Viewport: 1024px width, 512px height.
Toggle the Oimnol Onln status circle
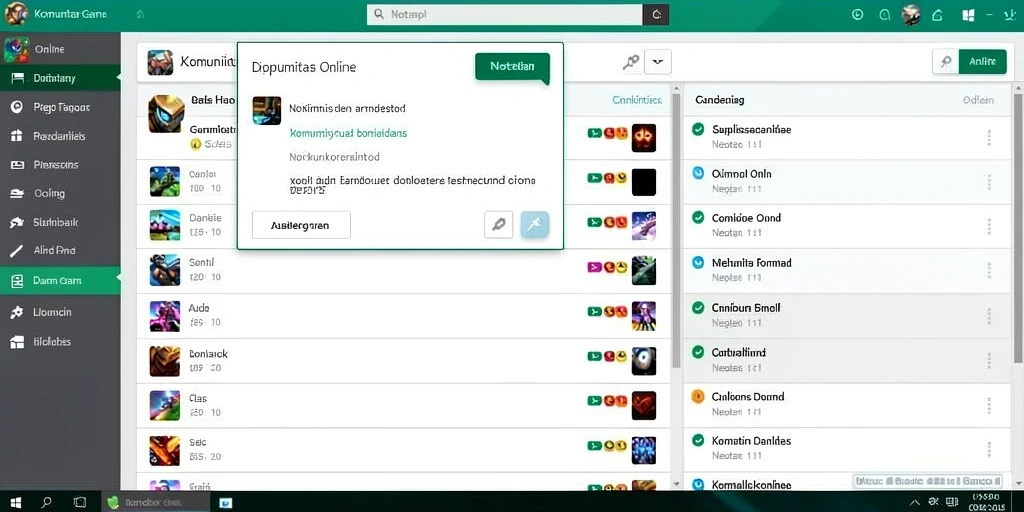698,173
